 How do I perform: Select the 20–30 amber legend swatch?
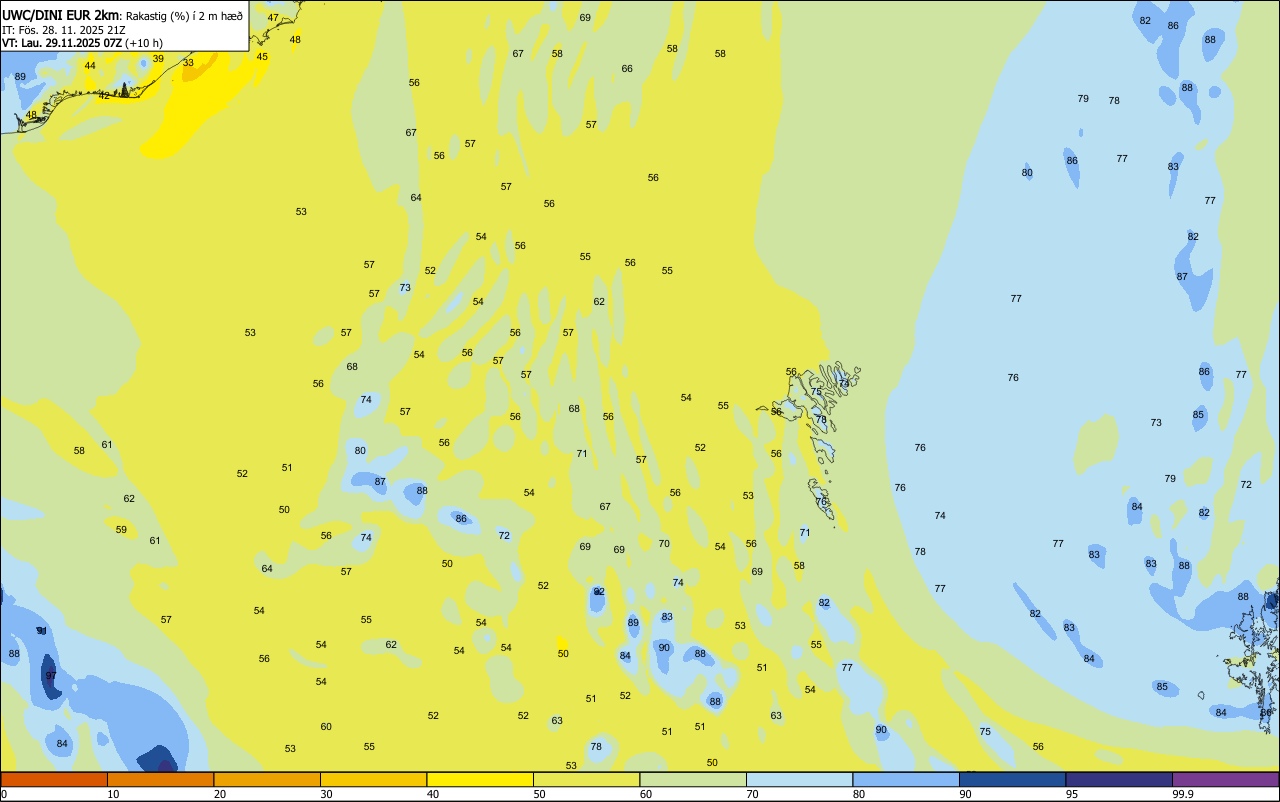click(x=267, y=779)
